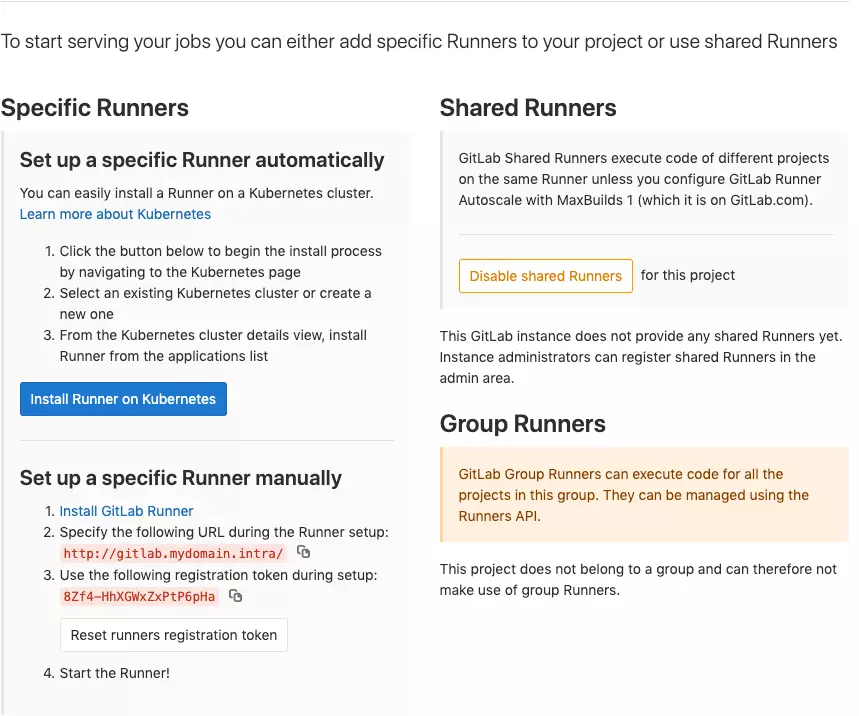
Task: Click the Shared Runners section heading
Action: click(527, 108)
